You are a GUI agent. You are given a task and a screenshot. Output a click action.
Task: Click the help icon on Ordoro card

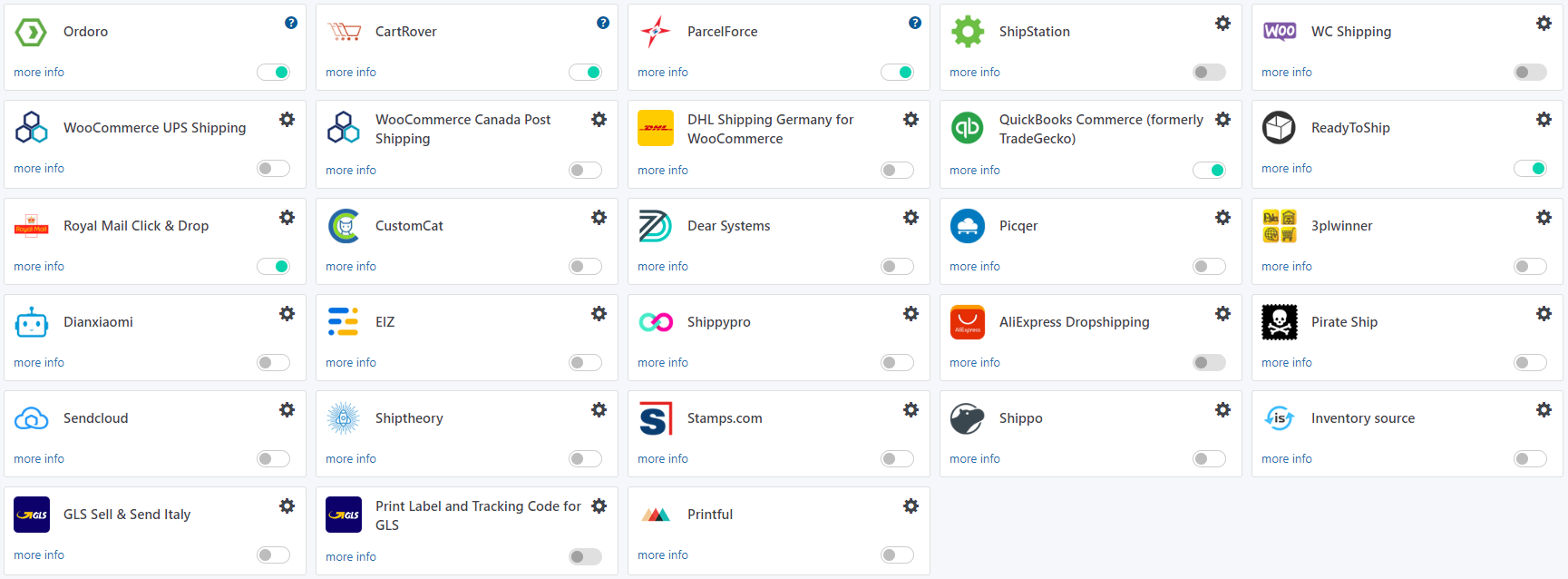[291, 23]
